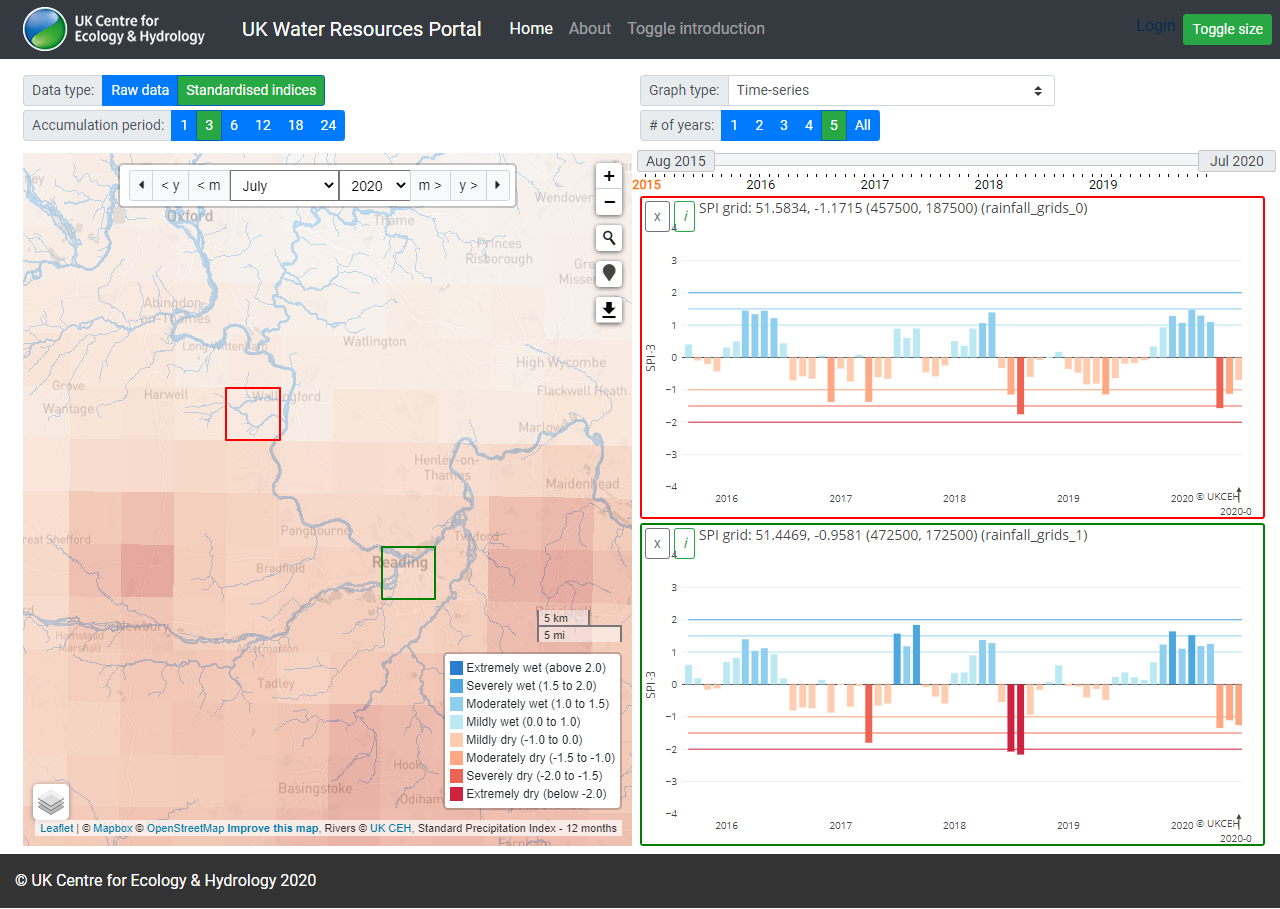The image size is (1280, 909).
Task: Open the Graph type Time-series dropdown
Action: pos(891,90)
